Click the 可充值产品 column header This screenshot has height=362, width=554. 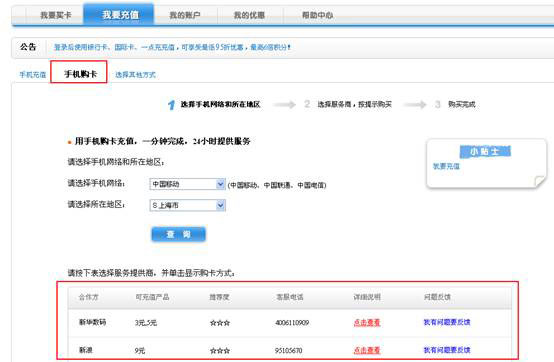pos(152,297)
